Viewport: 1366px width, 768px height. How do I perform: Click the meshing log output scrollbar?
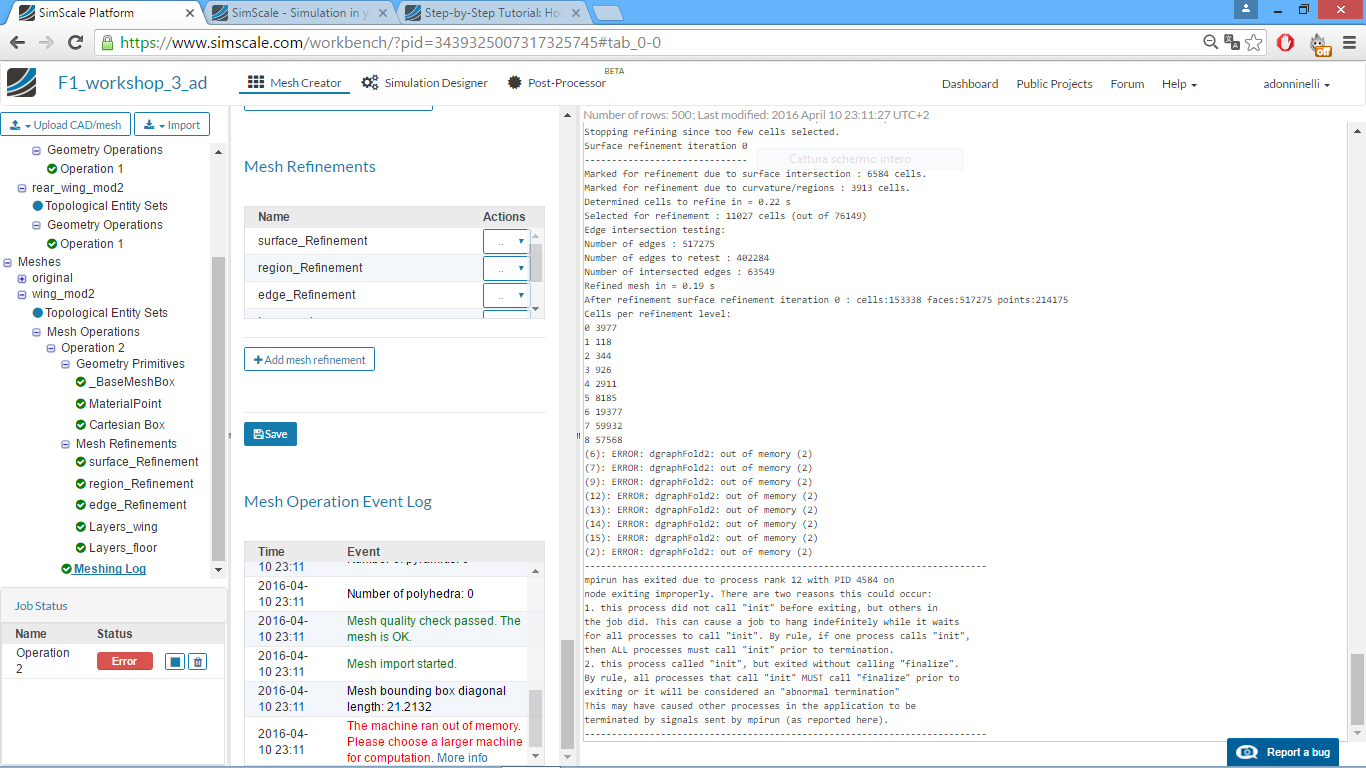tap(1356, 689)
